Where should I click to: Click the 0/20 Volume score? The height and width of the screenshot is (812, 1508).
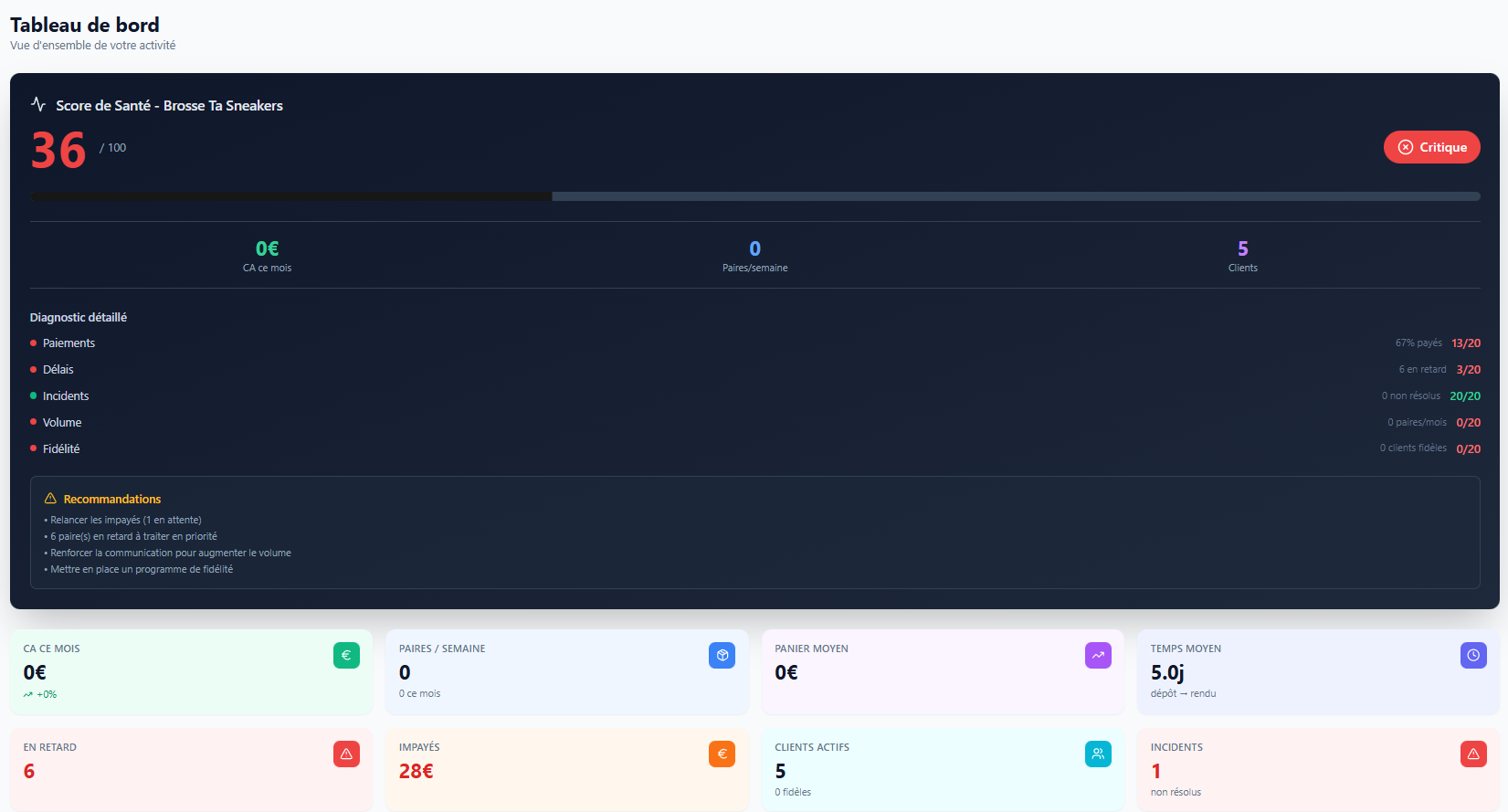point(1469,423)
